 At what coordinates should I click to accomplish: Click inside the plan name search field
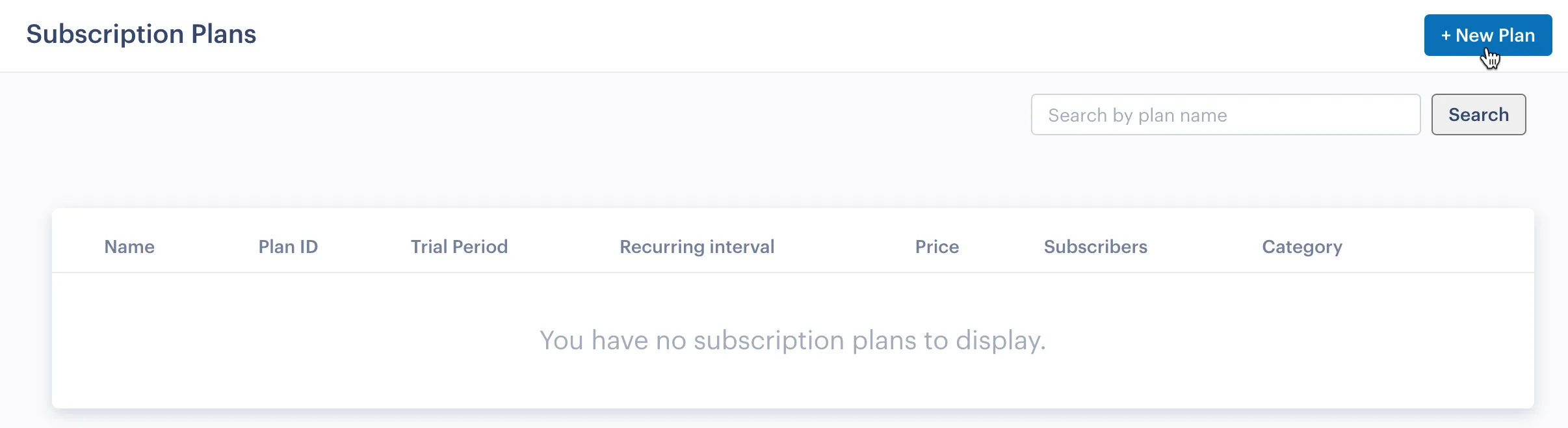coord(1225,114)
